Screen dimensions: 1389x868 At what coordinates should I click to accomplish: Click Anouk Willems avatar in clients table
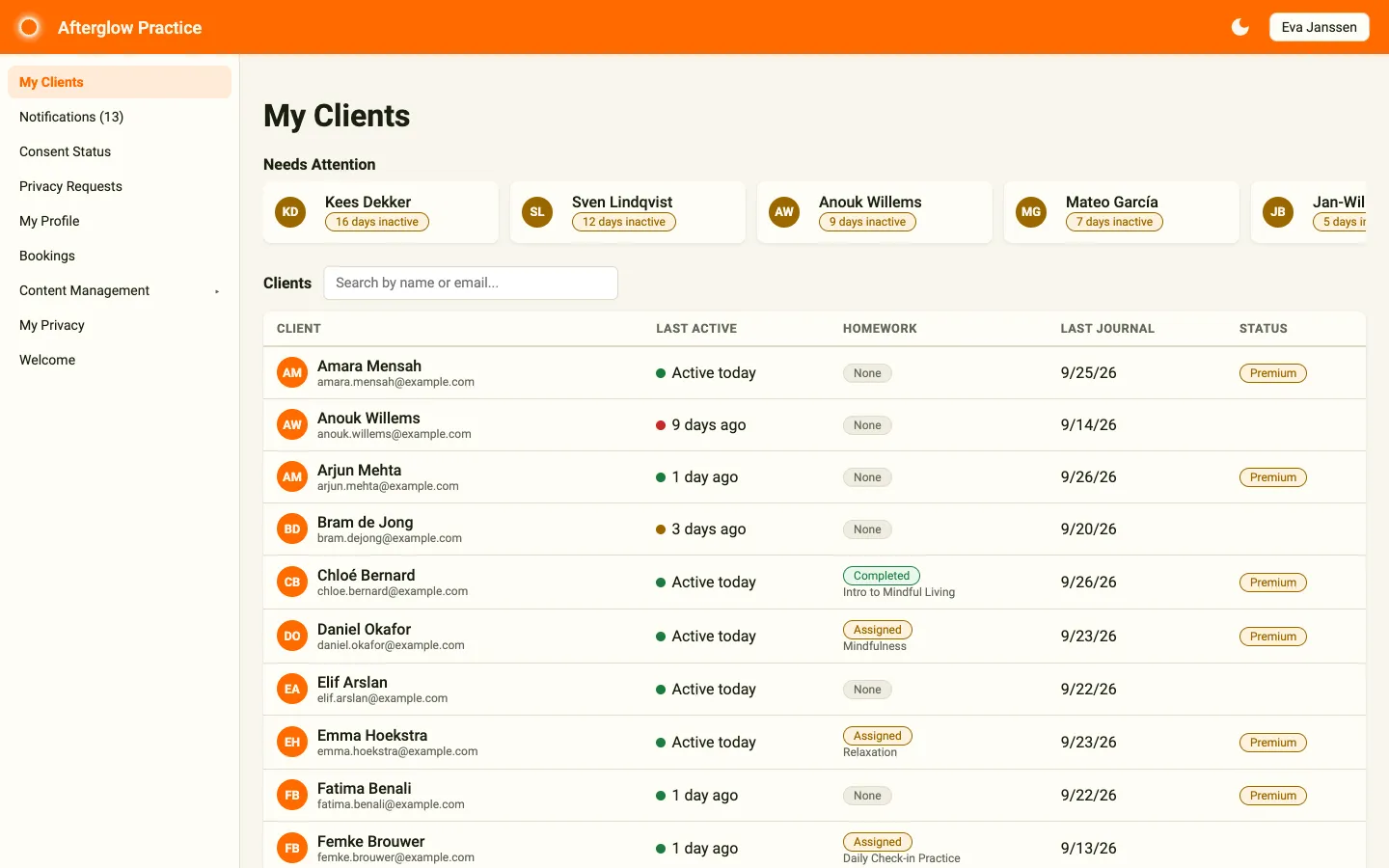[x=292, y=424]
